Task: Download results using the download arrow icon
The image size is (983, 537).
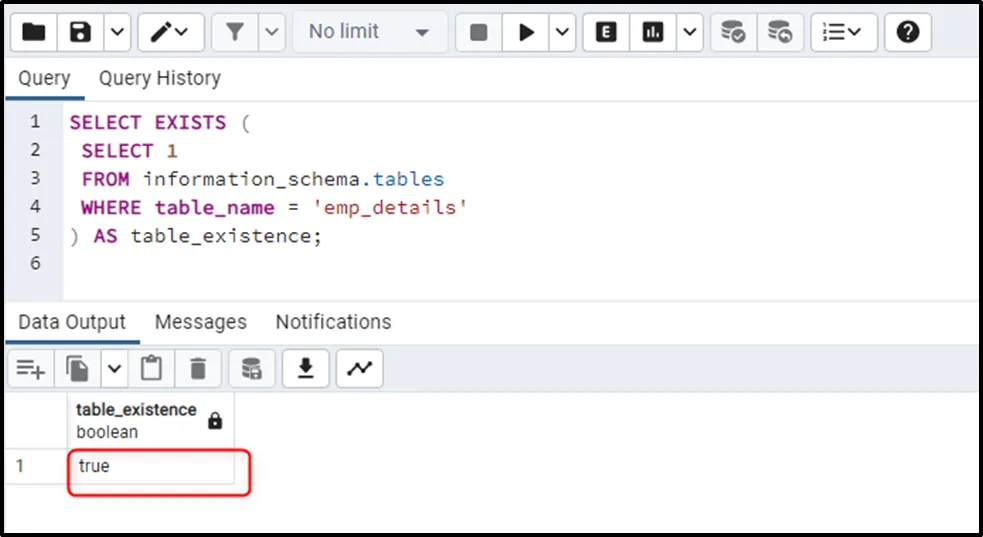Action: point(306,369)
